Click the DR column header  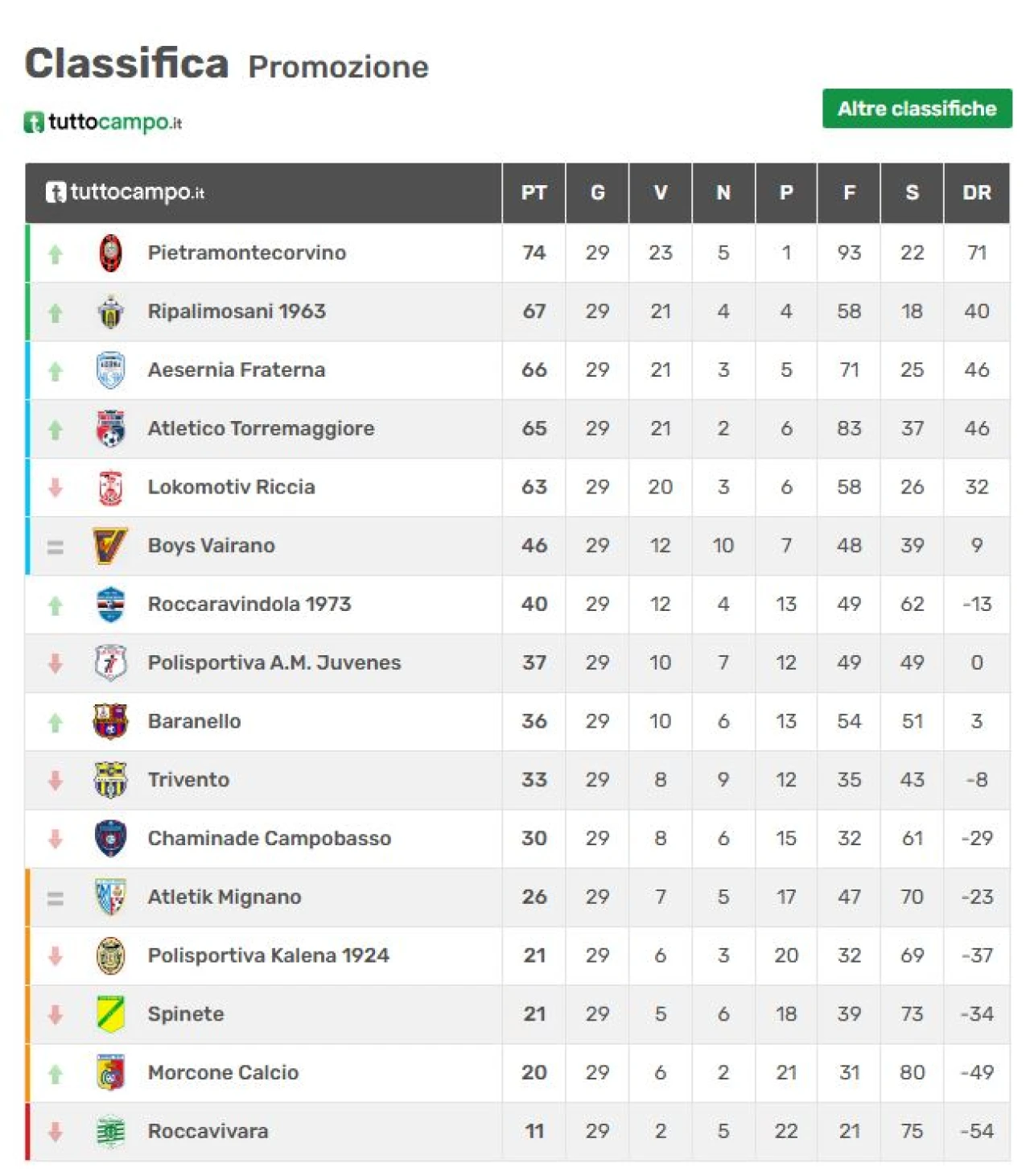click(x=976, y=193)
